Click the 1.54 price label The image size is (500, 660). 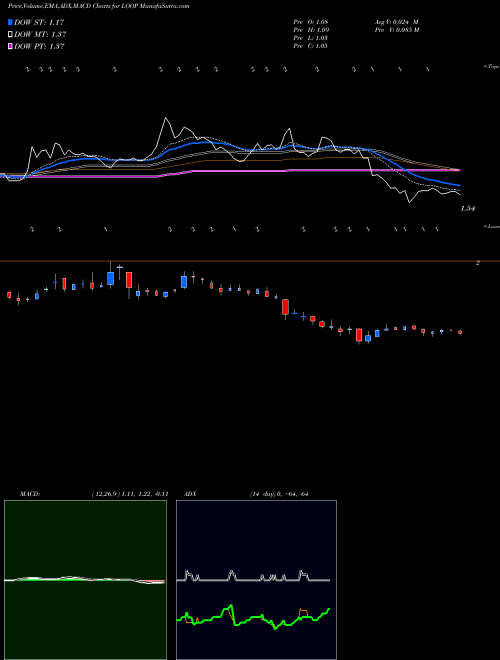point(468,208)
